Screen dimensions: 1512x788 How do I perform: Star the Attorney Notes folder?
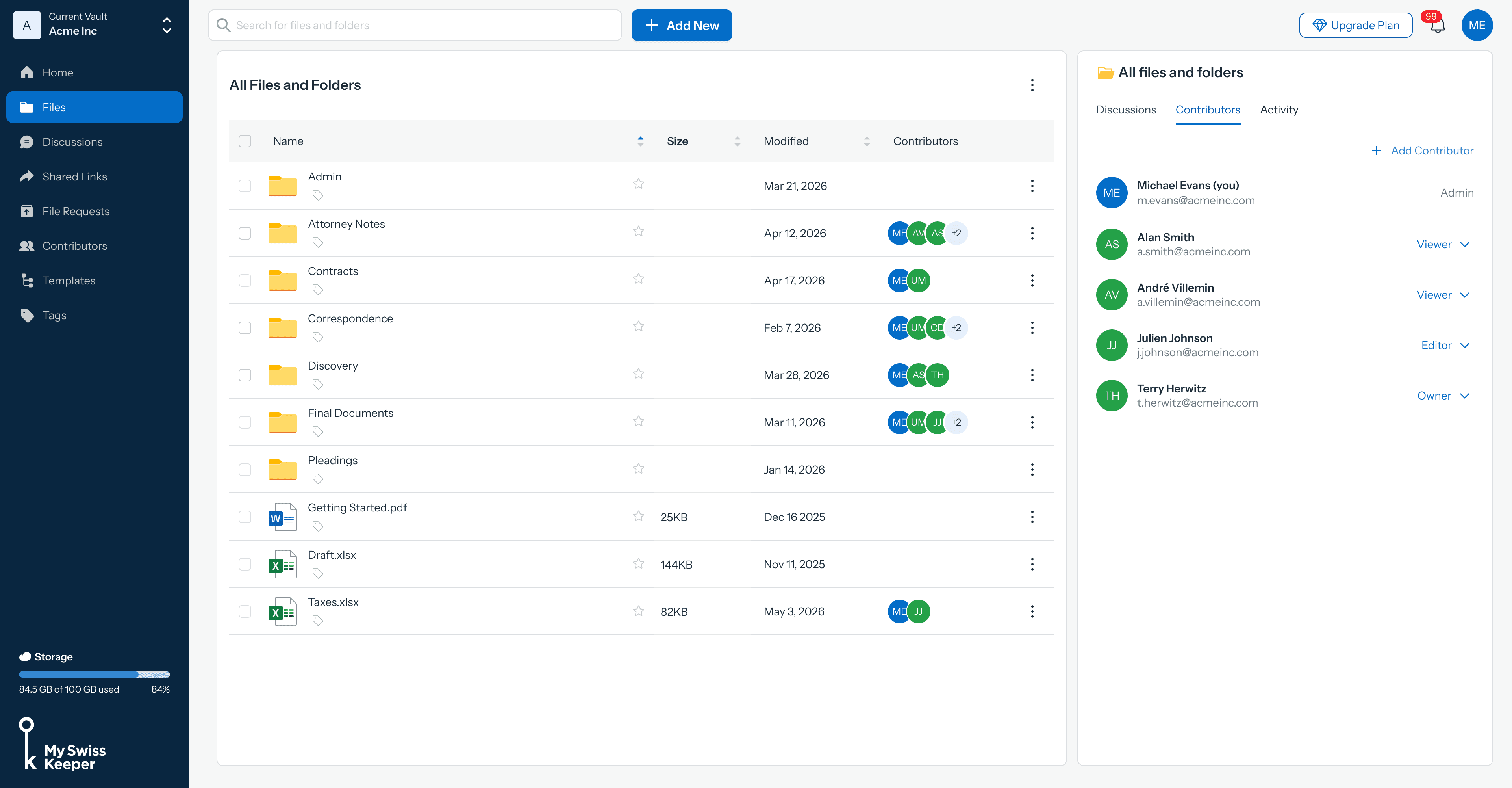639,231
